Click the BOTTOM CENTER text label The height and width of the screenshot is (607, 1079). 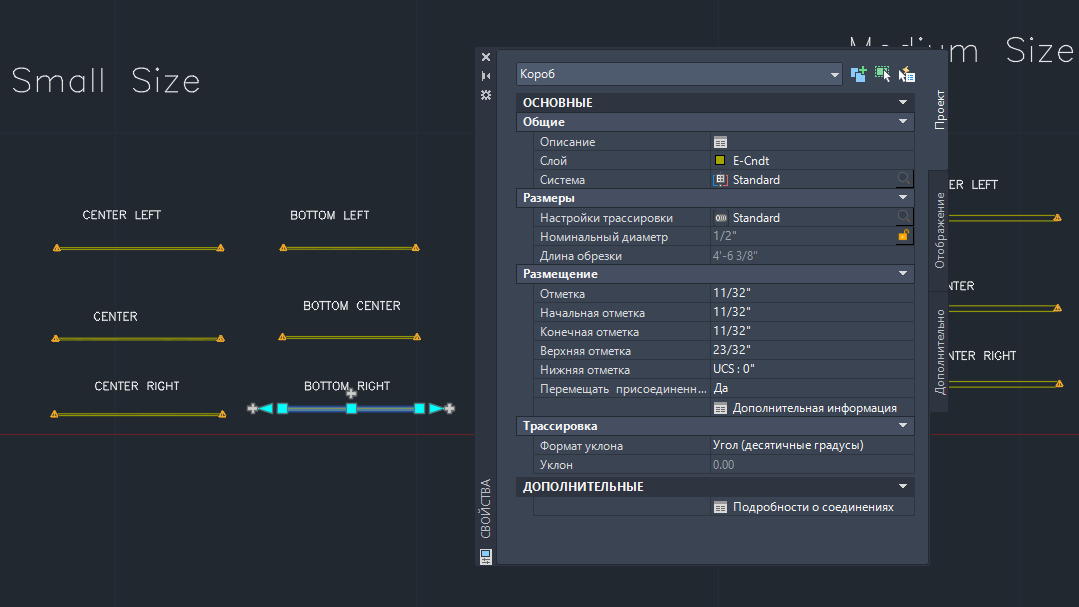tap(352, 306)
